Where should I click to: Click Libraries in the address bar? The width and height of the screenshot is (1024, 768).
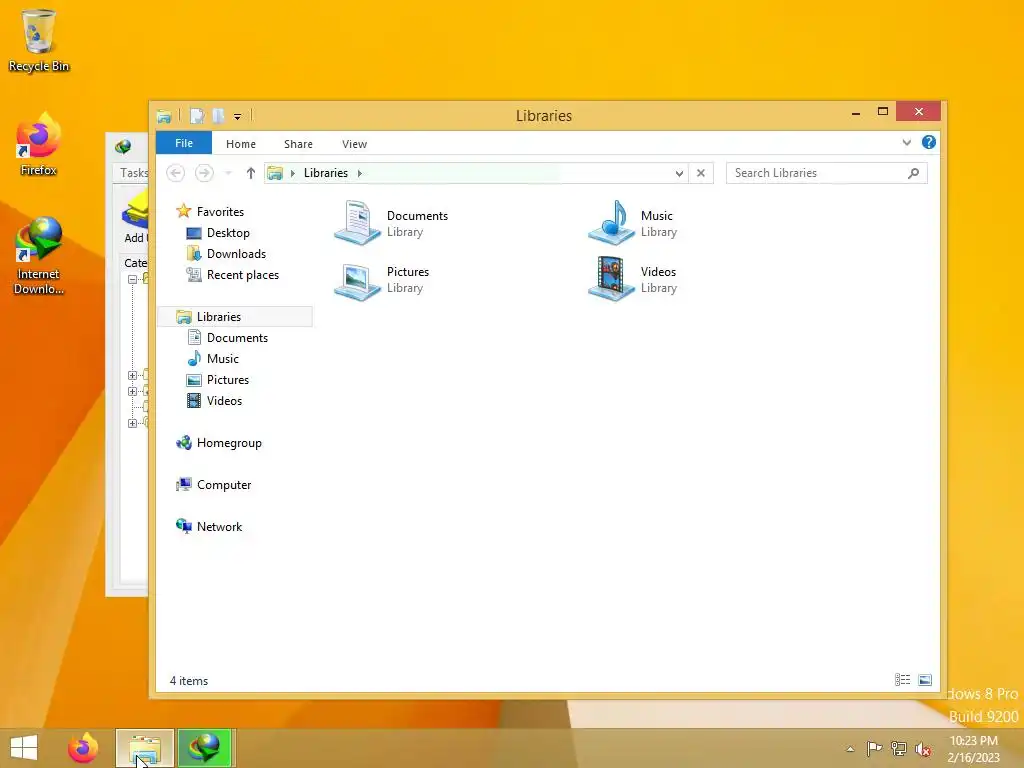coord(326,173)
